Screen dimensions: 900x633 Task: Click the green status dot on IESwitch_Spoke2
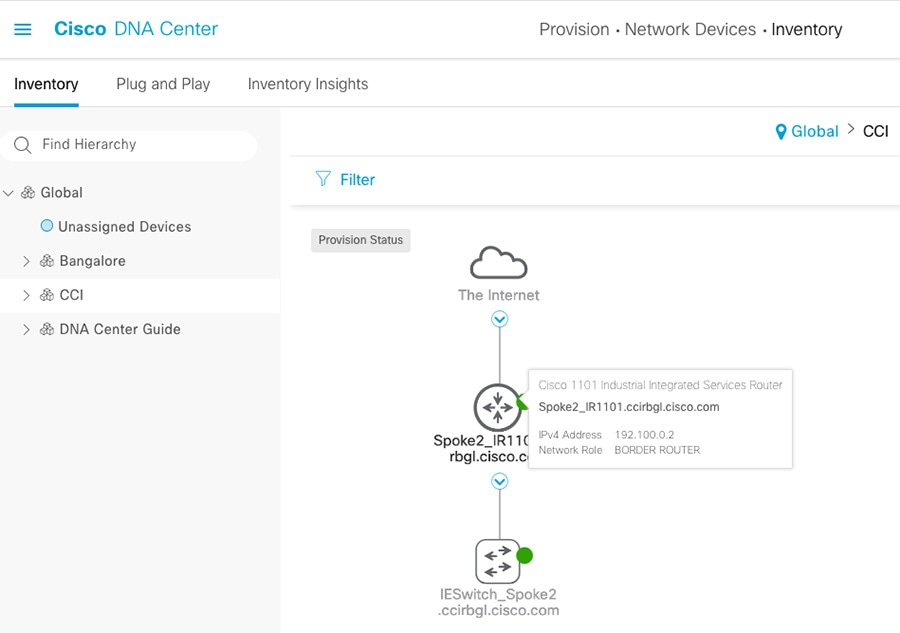pyautogui.click(x=525, y=556)
